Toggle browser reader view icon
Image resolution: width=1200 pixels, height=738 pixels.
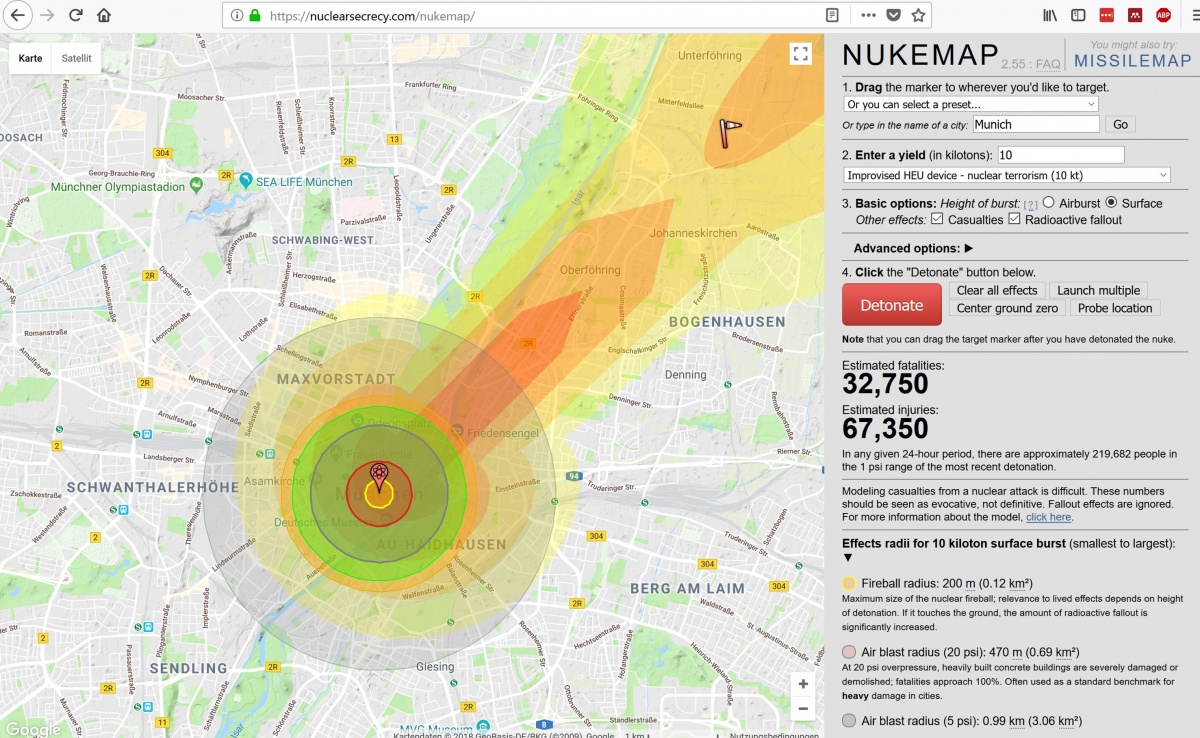point(832,15)
